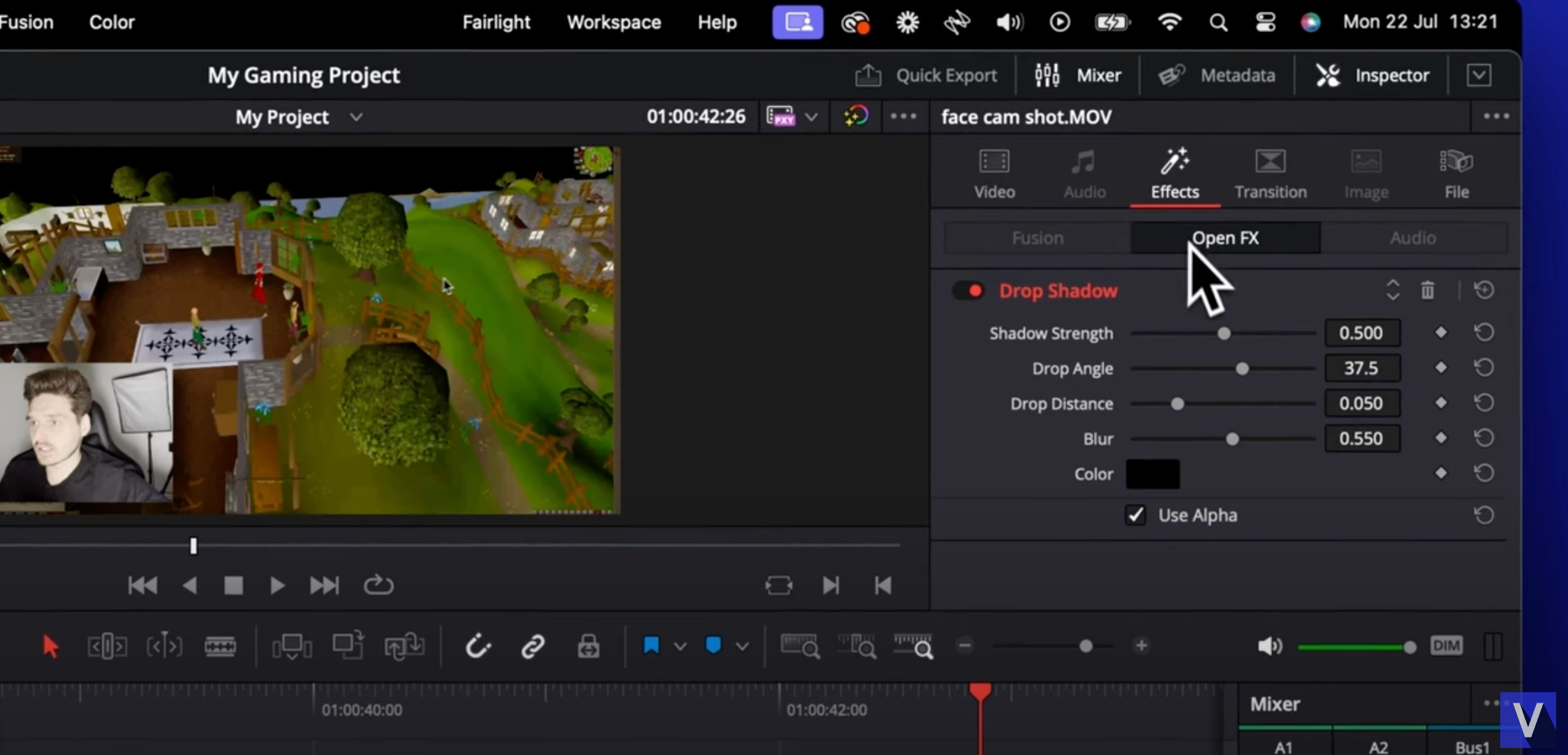Add a blue flag to clip

pyautogui.click(x=651, y=645)
